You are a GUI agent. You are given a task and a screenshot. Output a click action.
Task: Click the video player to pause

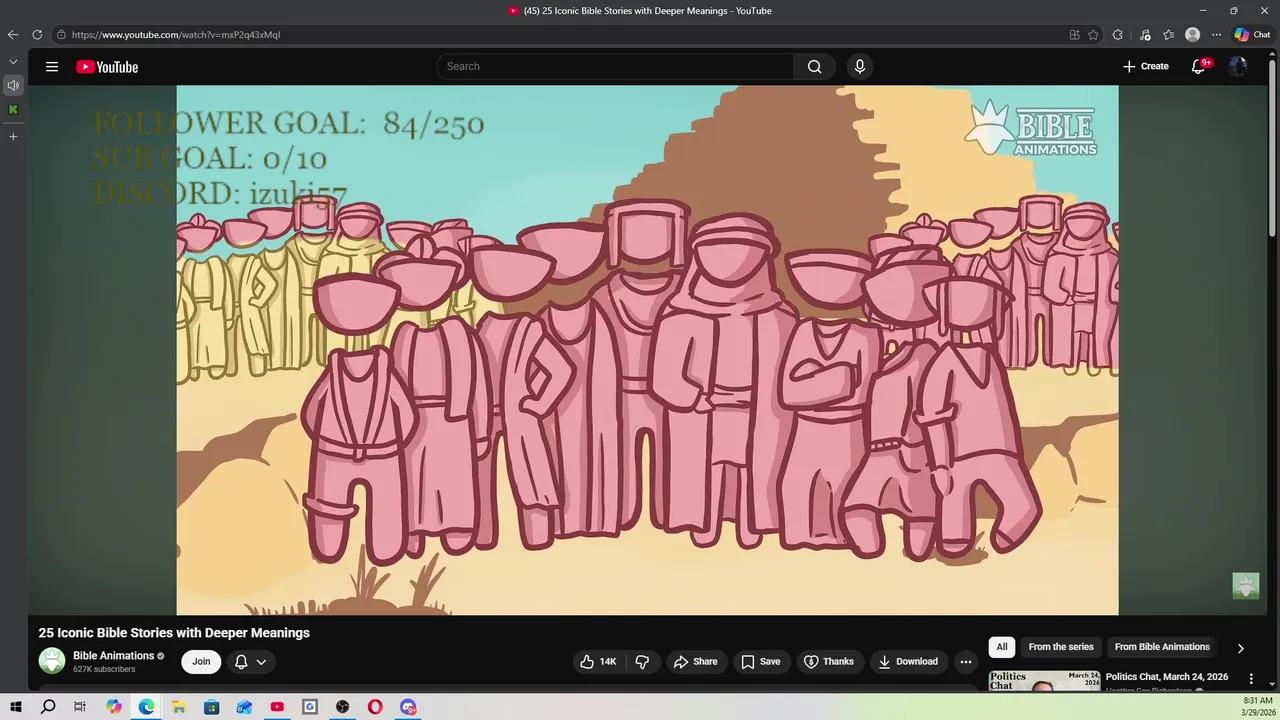pos(647,350)
